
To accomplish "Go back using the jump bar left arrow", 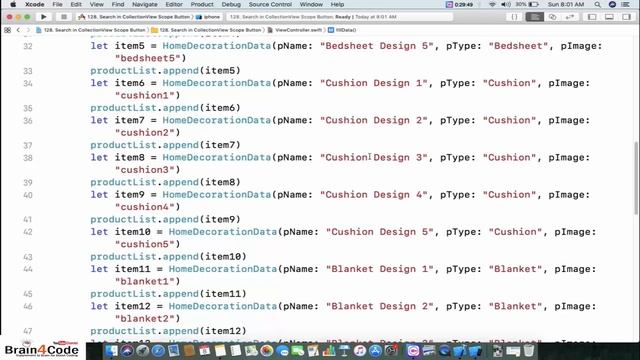I will tap(18, 30).
